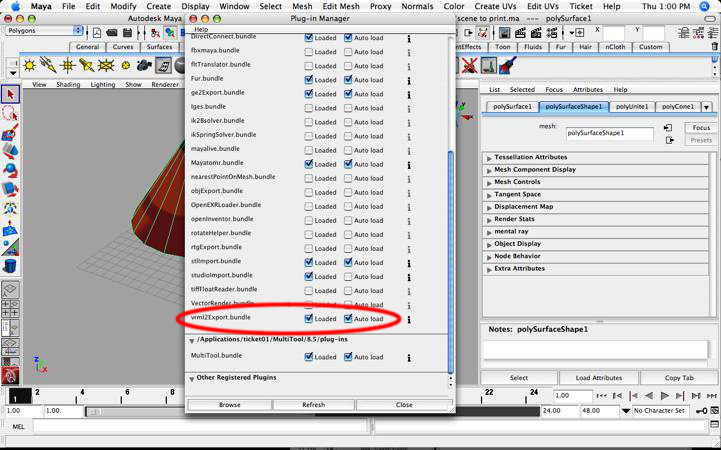Expand Tessellation Attributes section
The height and width of the screenshot is (450, 721).
(x=489, y=157)
